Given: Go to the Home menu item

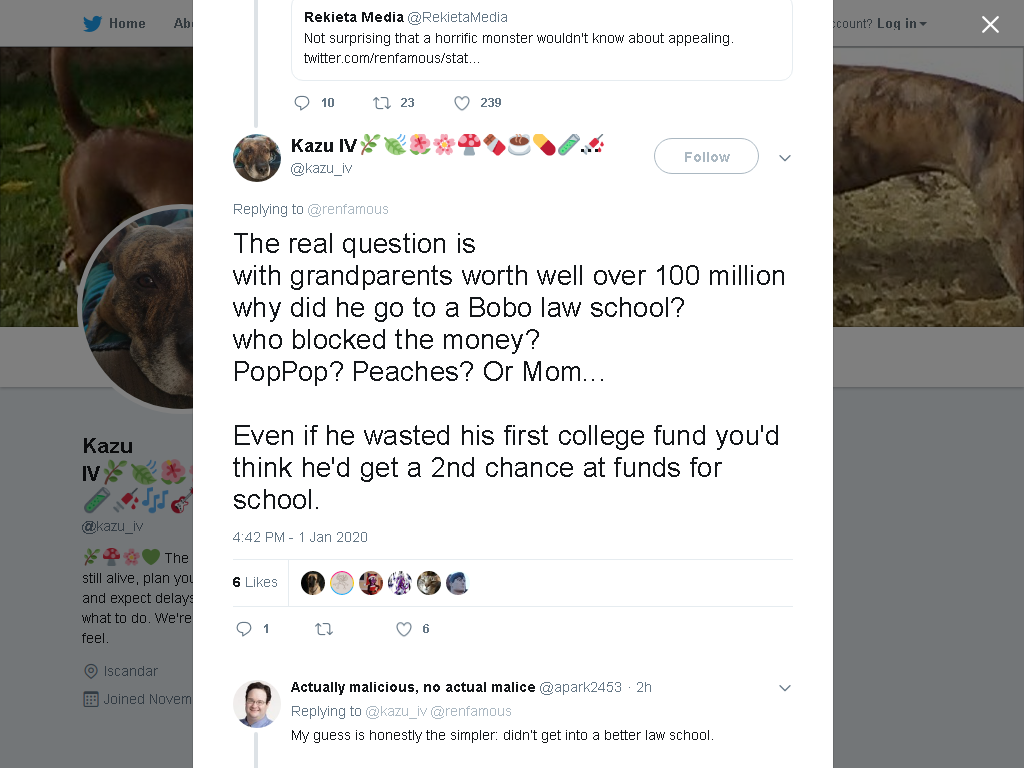Looking at the screenshot, I should (127, 24).
